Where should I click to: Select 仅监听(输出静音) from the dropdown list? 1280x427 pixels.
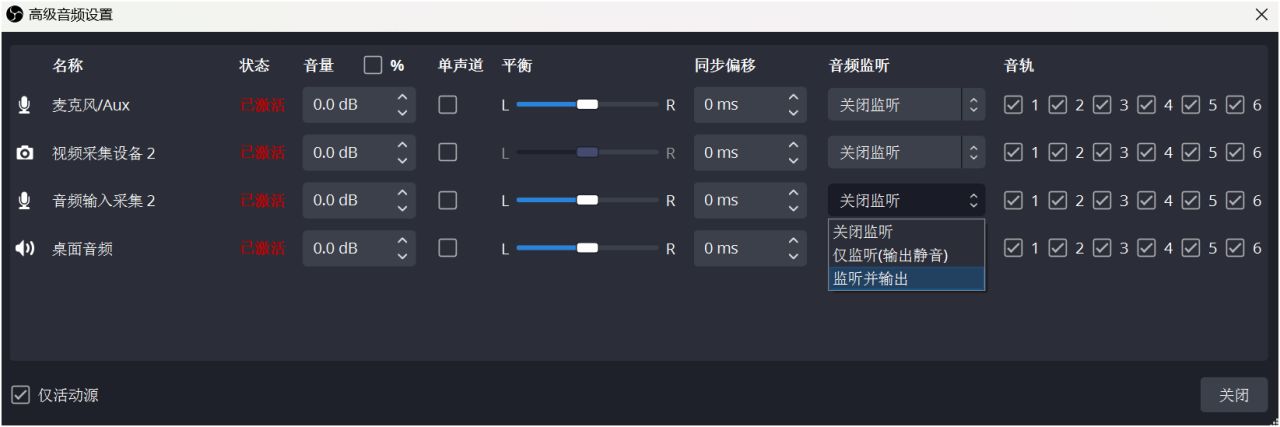(x=891, y=255)
